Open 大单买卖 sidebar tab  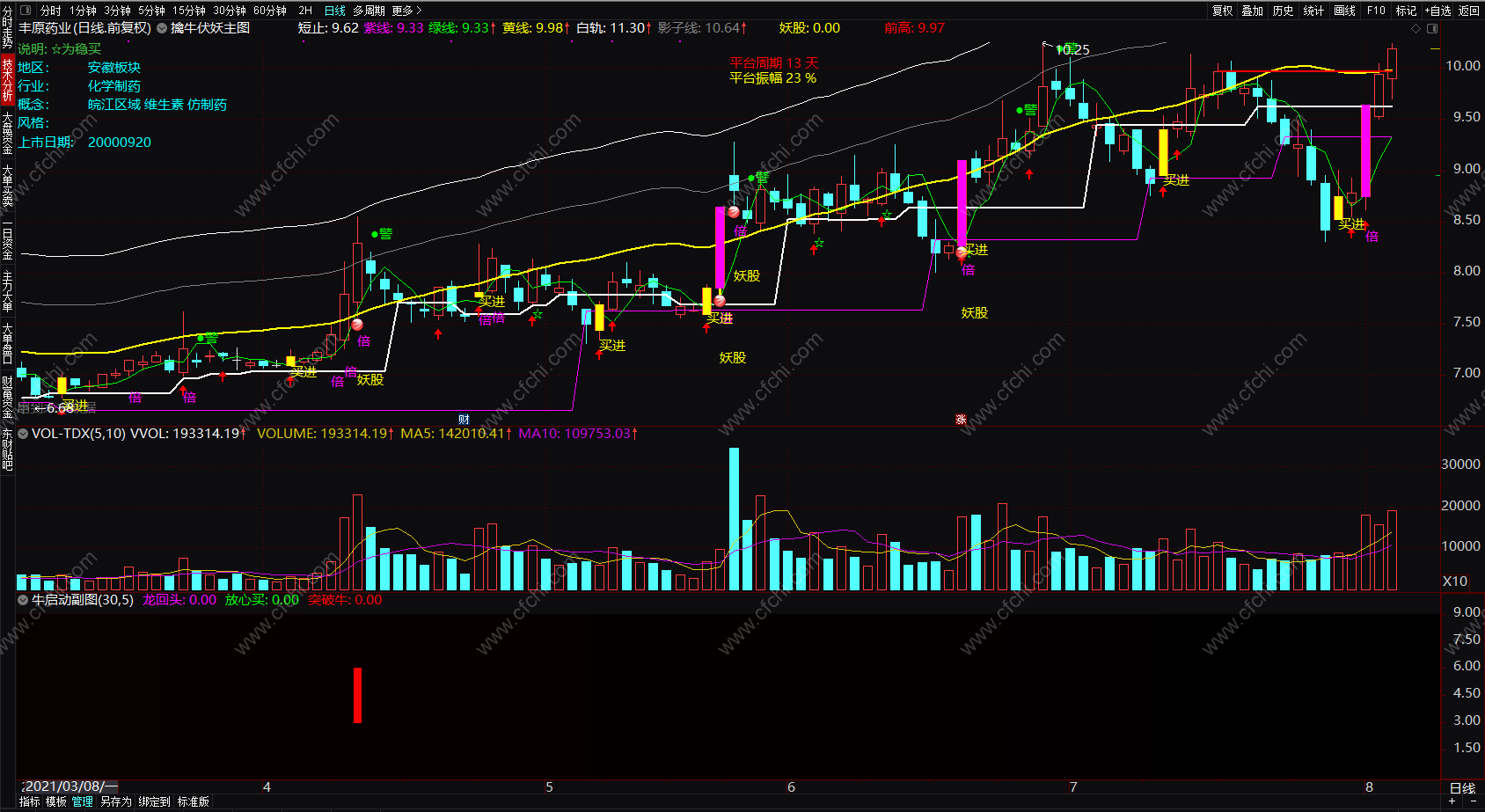tap(7, 186)
